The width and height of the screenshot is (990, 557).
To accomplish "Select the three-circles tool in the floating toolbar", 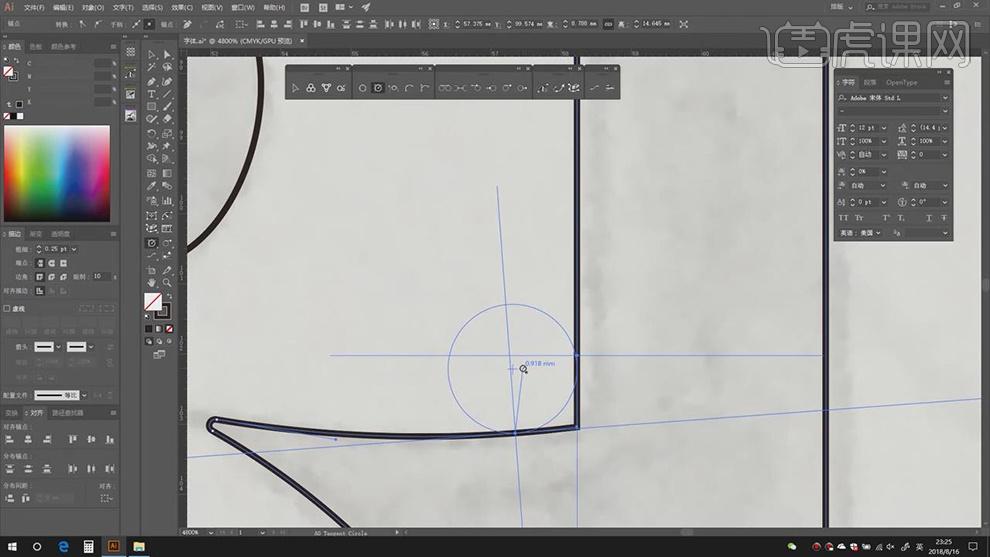I will [311, 88].
